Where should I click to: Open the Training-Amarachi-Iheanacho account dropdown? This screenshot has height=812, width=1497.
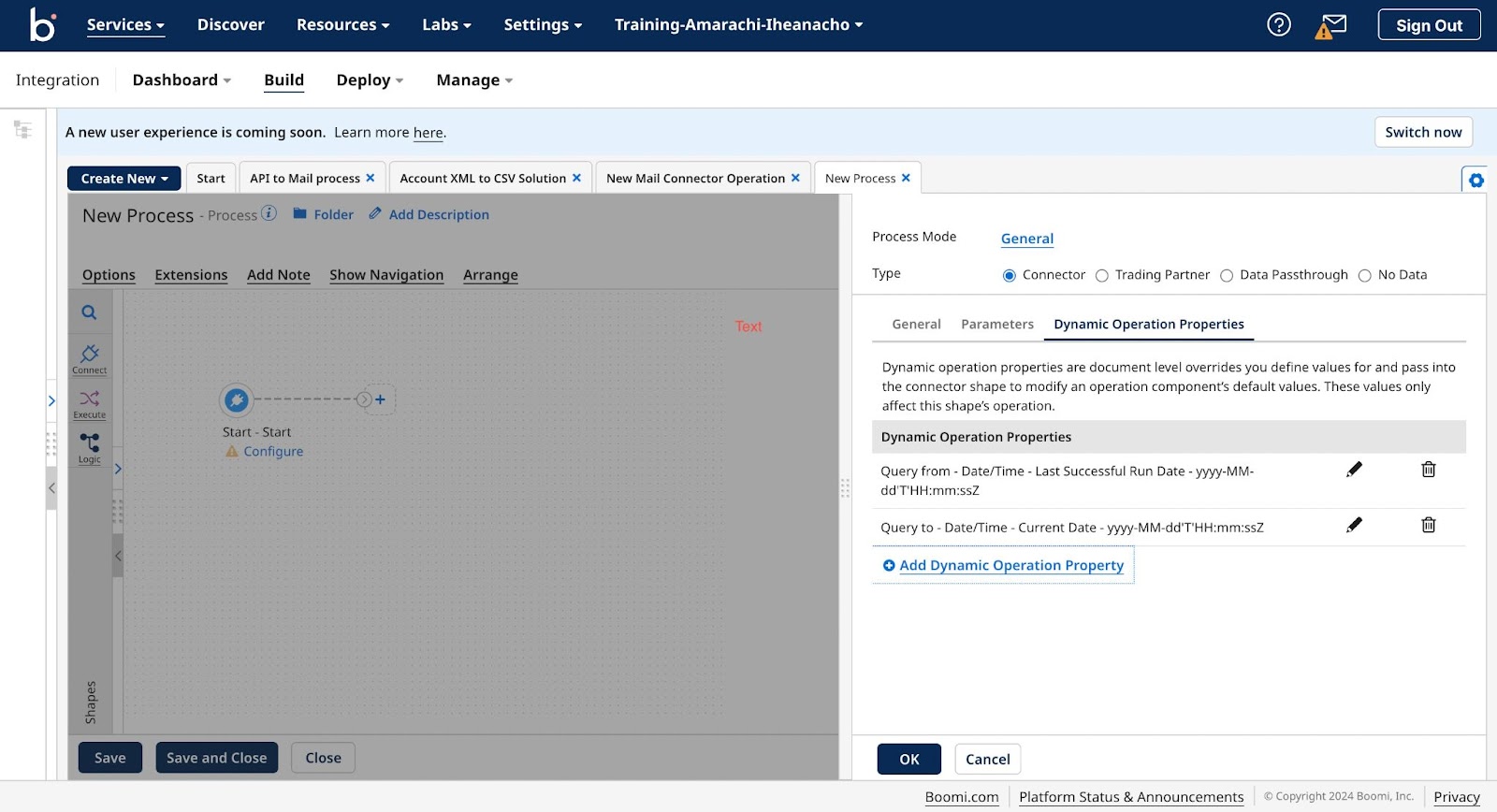(x=738, y=25)
